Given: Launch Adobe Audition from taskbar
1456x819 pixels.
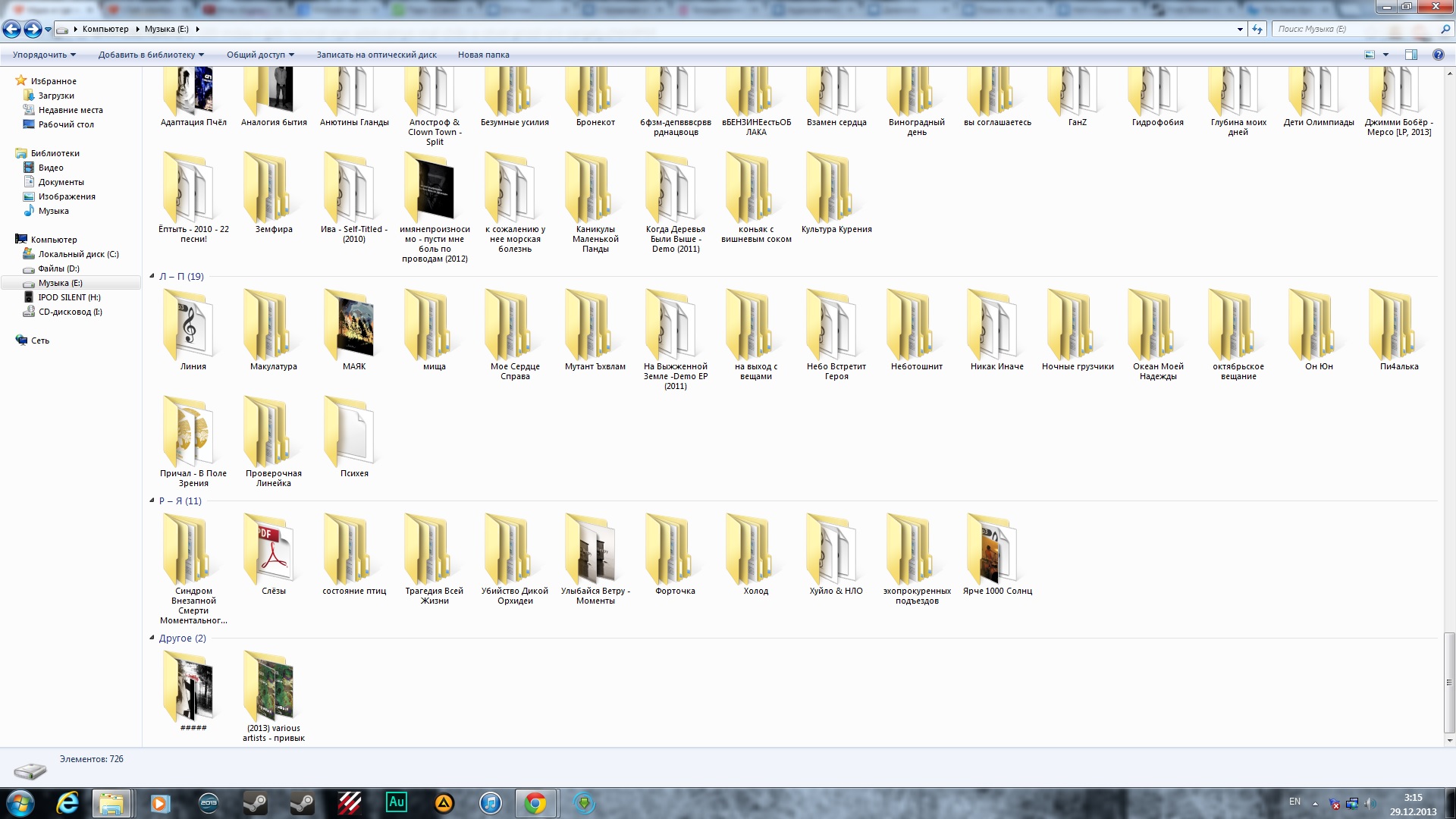Looking at the screenshot, I should tap(396, 802).
